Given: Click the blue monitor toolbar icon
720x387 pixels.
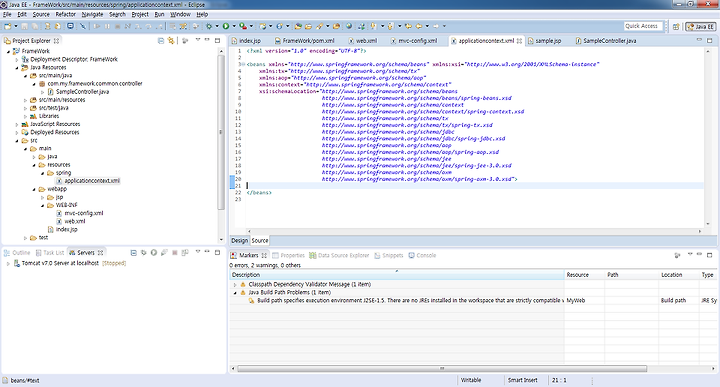Looking at the screenshot, I should (x=70, y=26).
